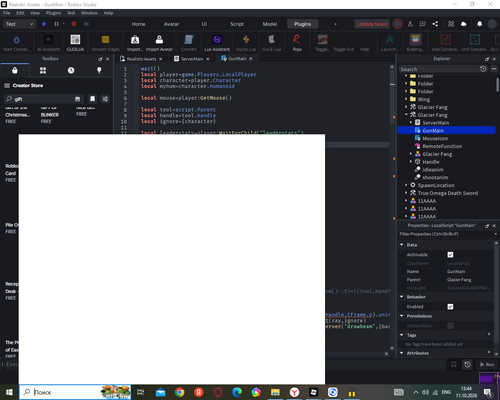Click the Explorer search history icon
The image size is (500, 400).
[483, 69]
